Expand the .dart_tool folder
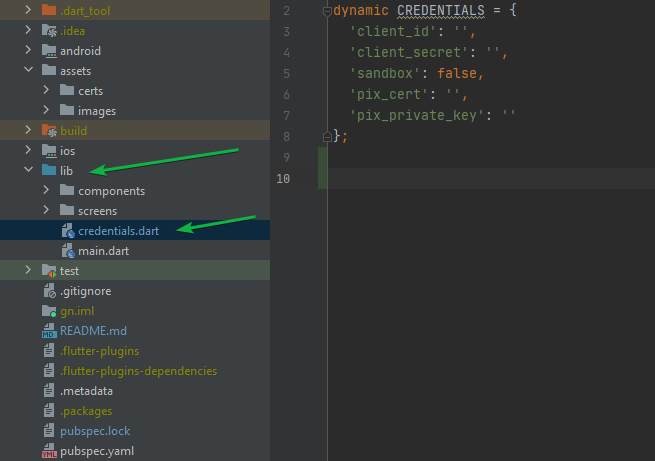This screenshot has width=655, height=461. click(x=28, y=10)
